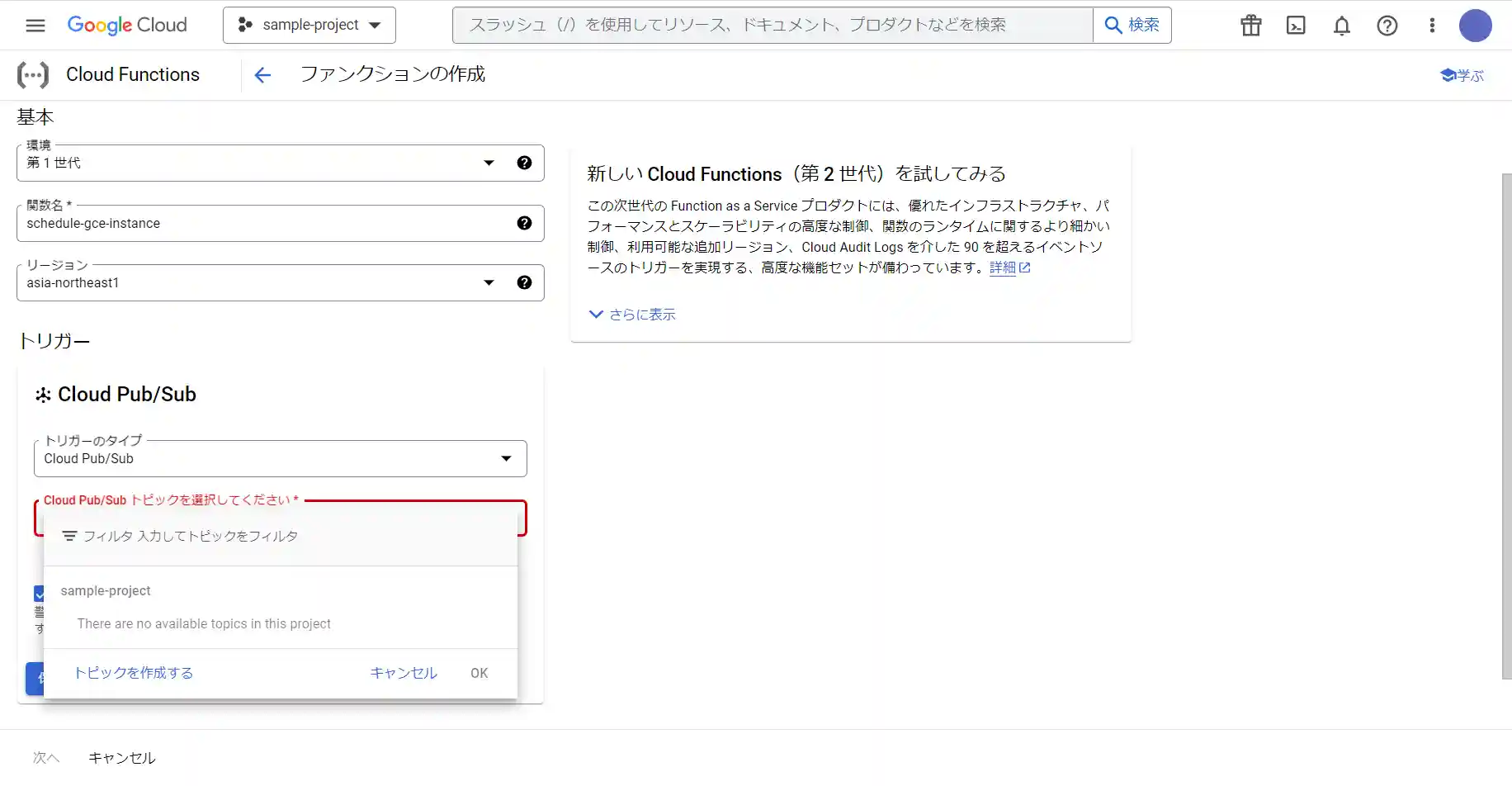Click 'There are no available topics' text
The image size is (1512, 786).
[x=204, y=624]
